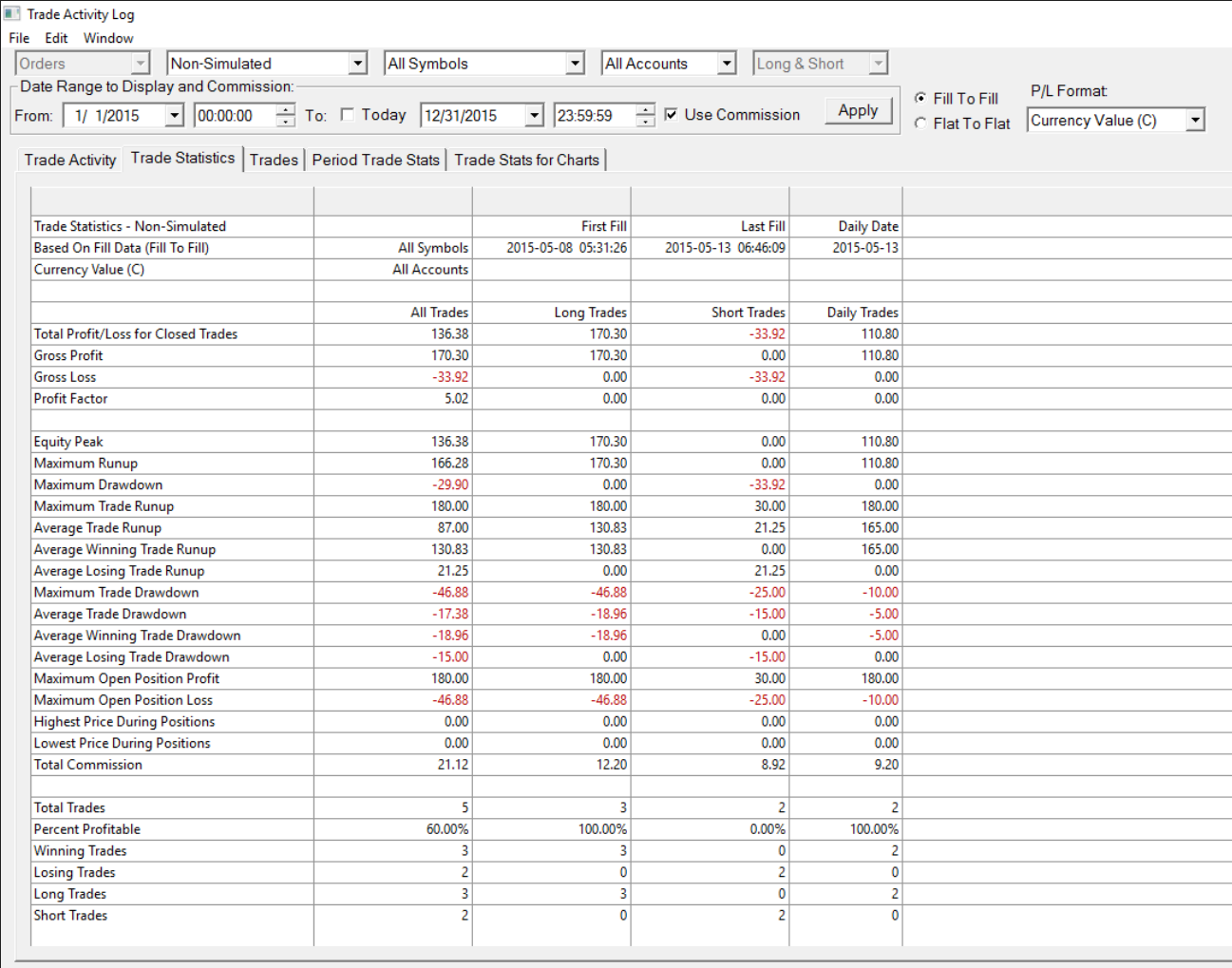Viewport: 1232px width, 968px height.
Task: Open the To date calendar dropdown
Action: 535,116
